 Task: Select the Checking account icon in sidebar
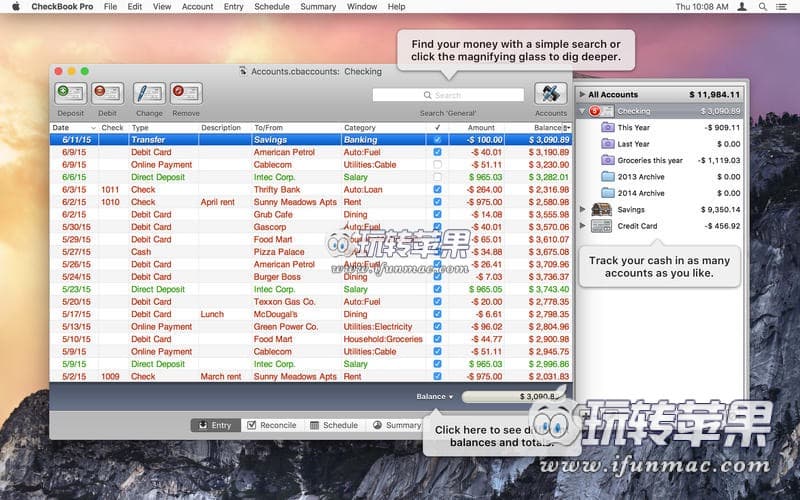pos(600,111)
